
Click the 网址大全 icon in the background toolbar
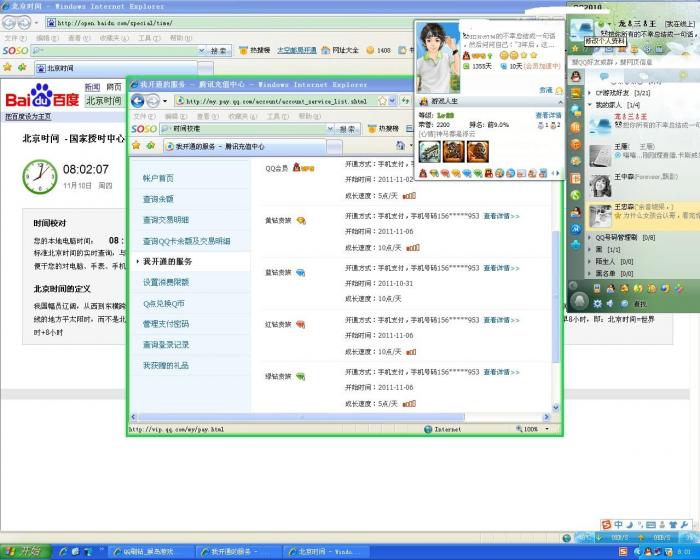point(326,50)
